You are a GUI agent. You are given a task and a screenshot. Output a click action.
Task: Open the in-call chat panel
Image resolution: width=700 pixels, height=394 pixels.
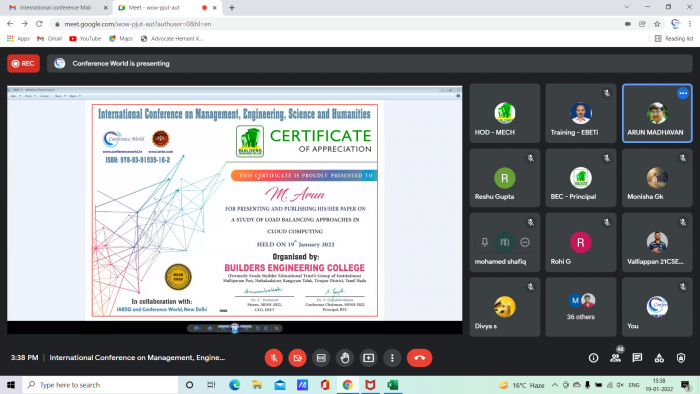[637, 358]
